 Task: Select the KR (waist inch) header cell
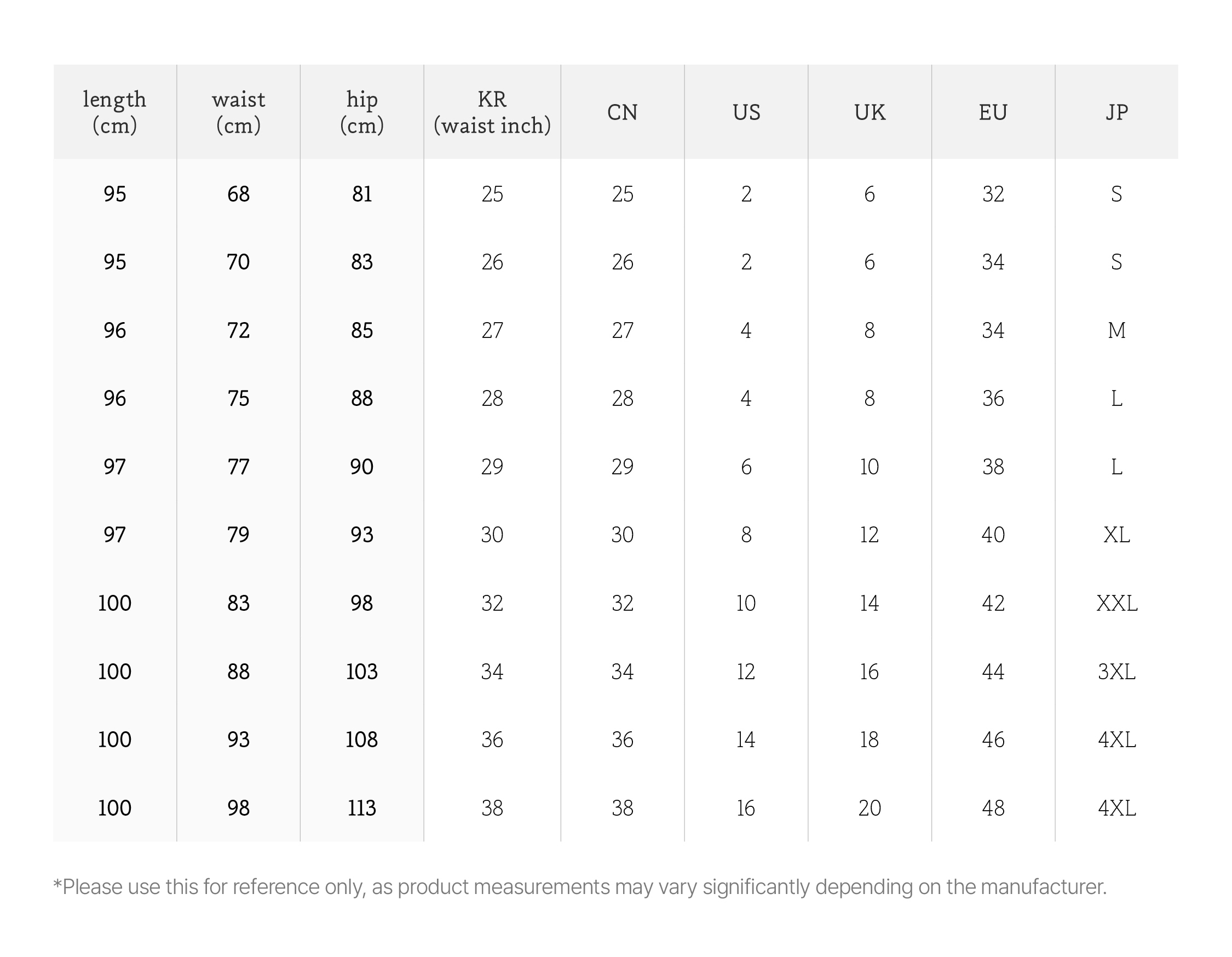pyautogui.click(x=492, y=112)
